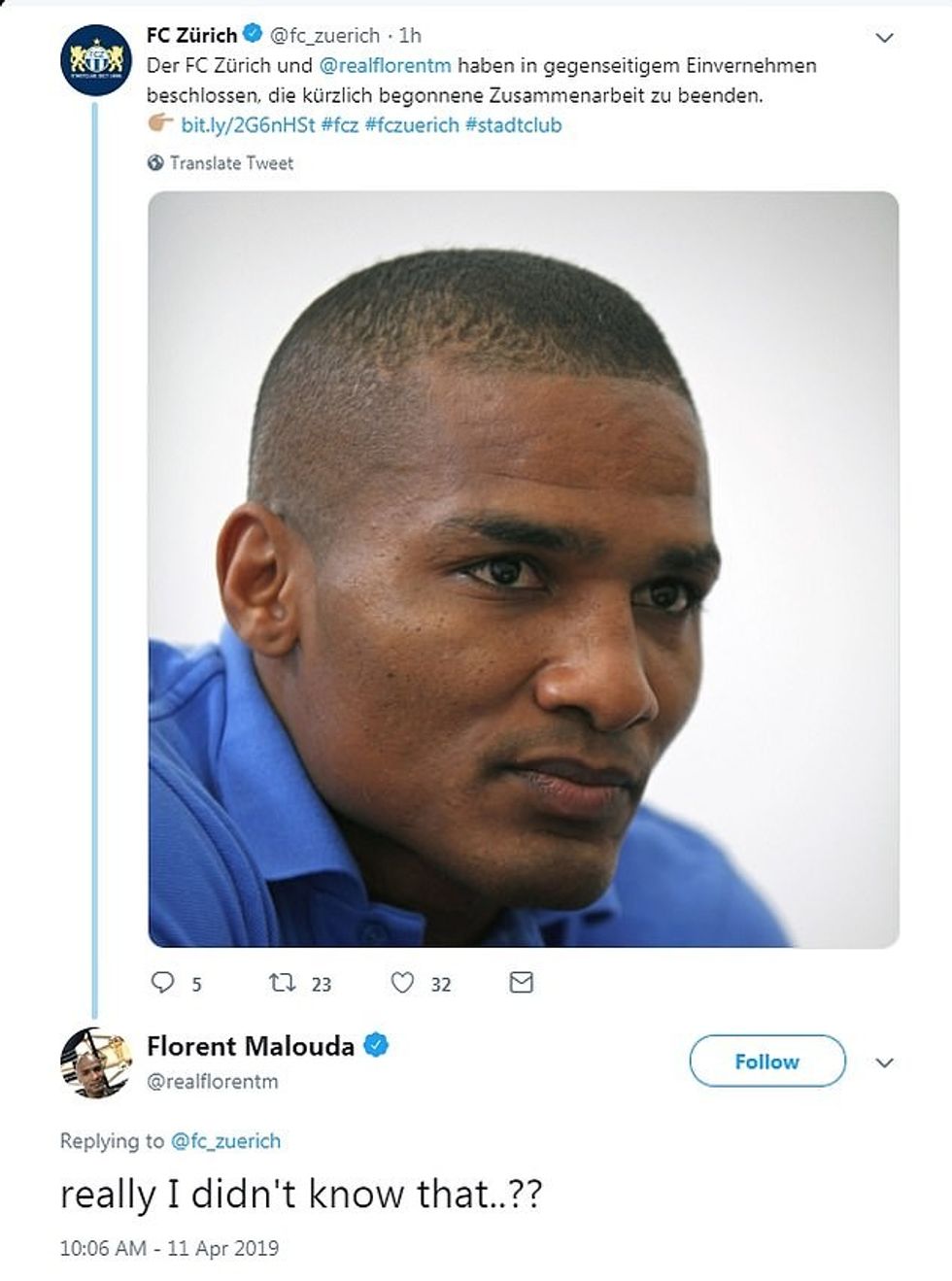
Task: Click the envelope direct message icon
Action: tap(522, 983)
